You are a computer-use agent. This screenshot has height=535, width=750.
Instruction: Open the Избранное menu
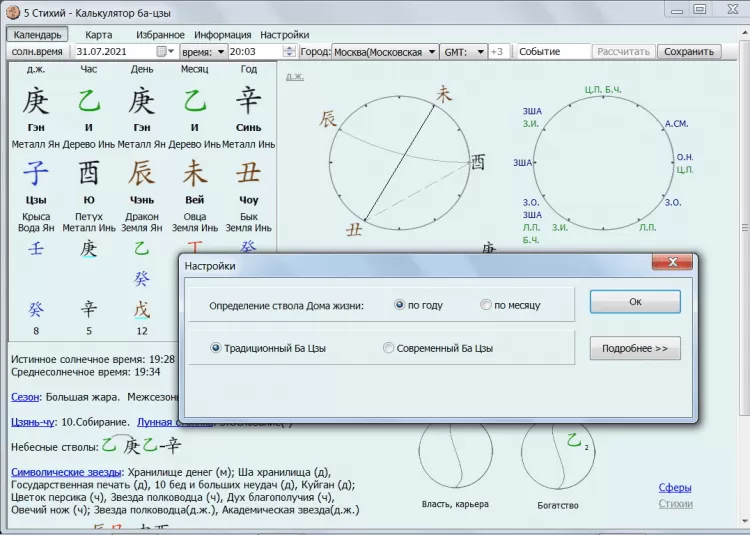(x=160, y=34)
